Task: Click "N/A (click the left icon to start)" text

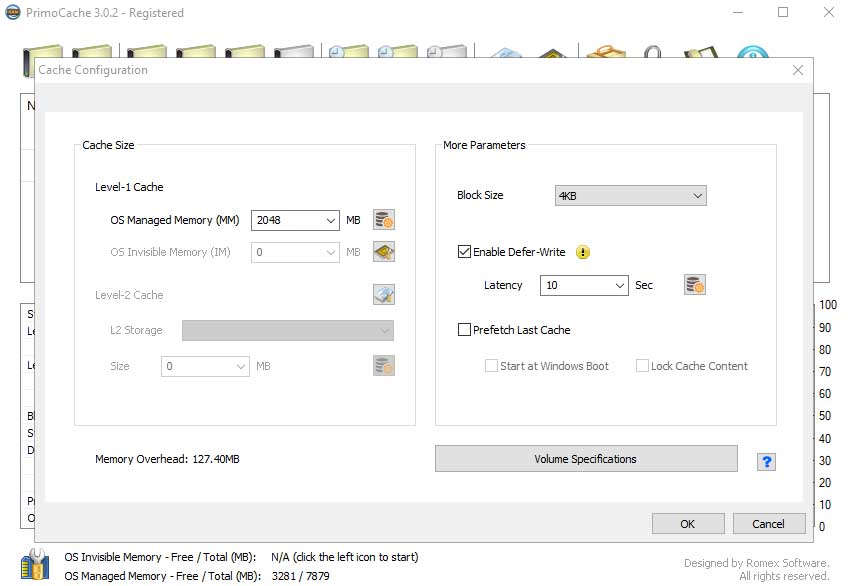Action: (345, 557)
